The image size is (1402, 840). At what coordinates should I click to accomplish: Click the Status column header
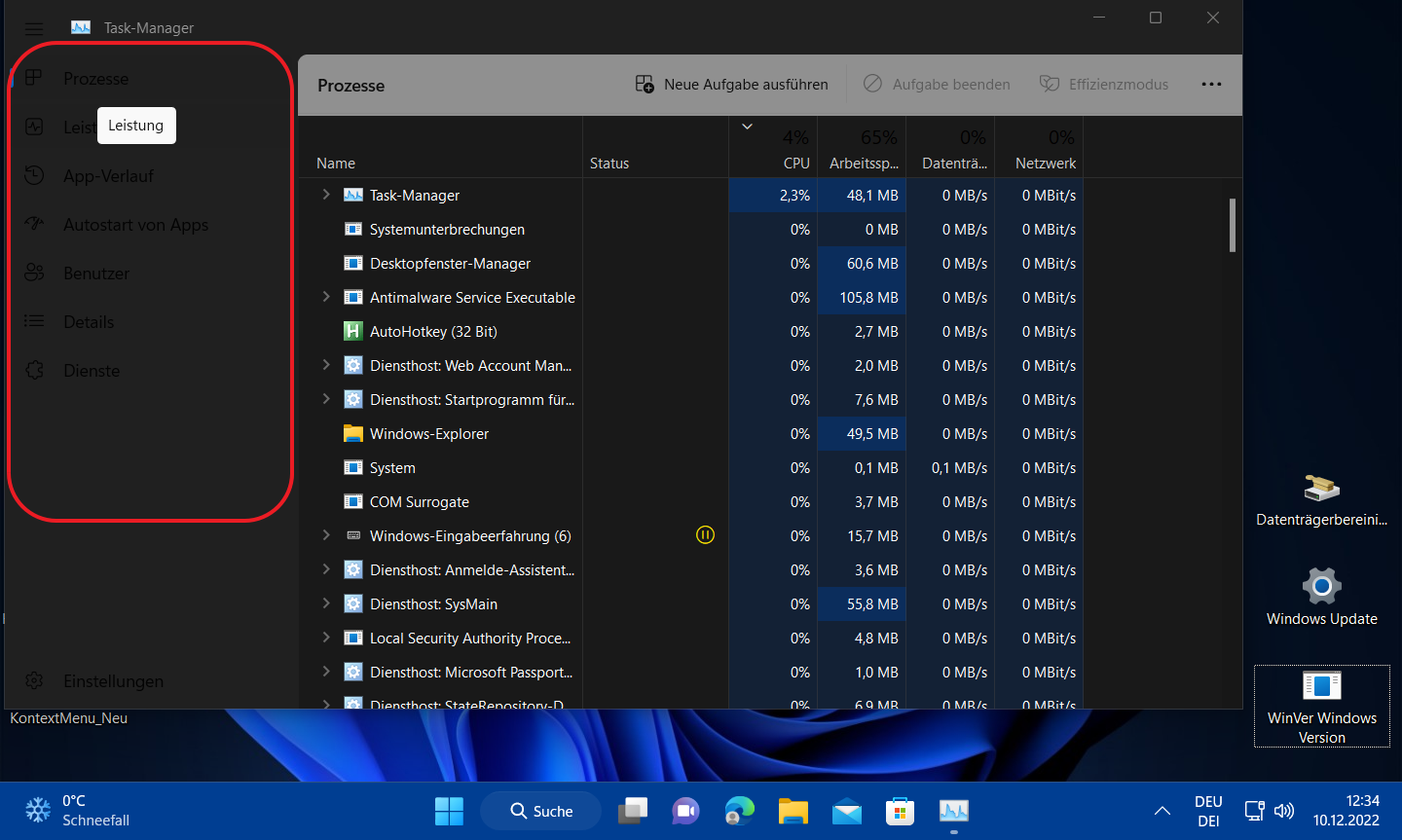(x=655, y=148)
